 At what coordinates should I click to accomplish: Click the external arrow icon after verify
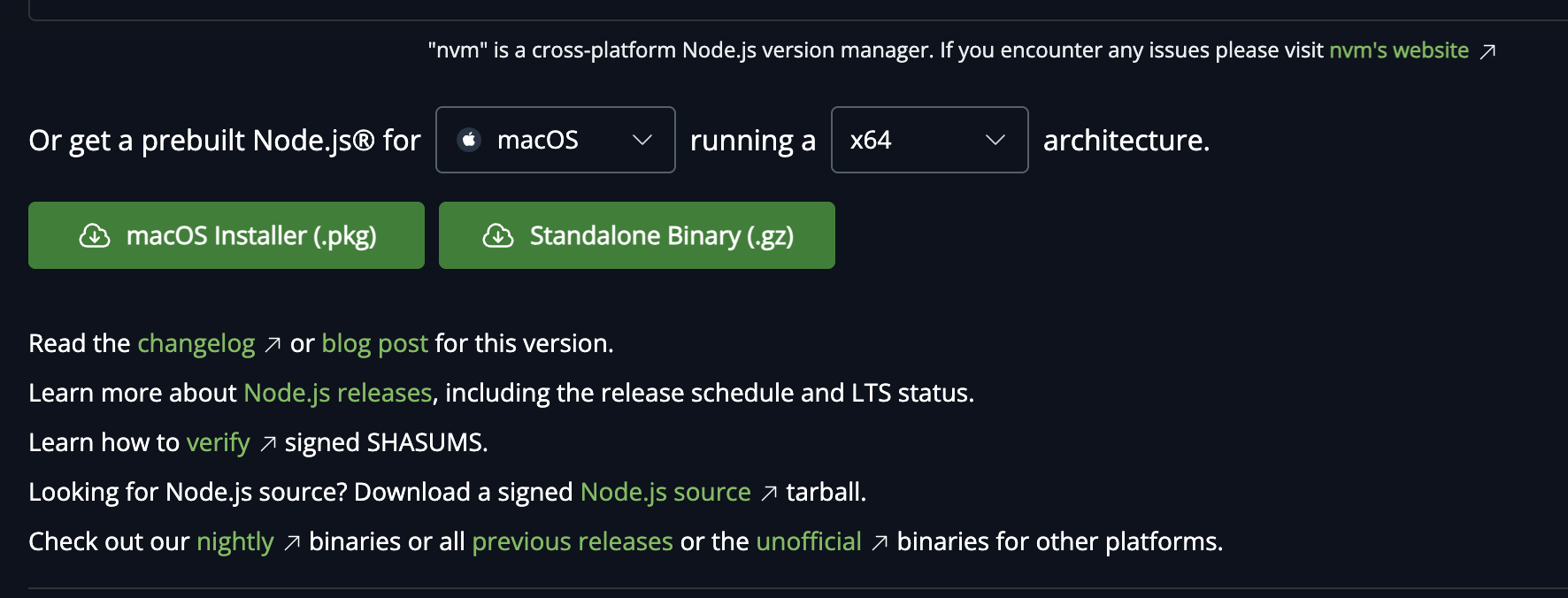tap(268, 443)
